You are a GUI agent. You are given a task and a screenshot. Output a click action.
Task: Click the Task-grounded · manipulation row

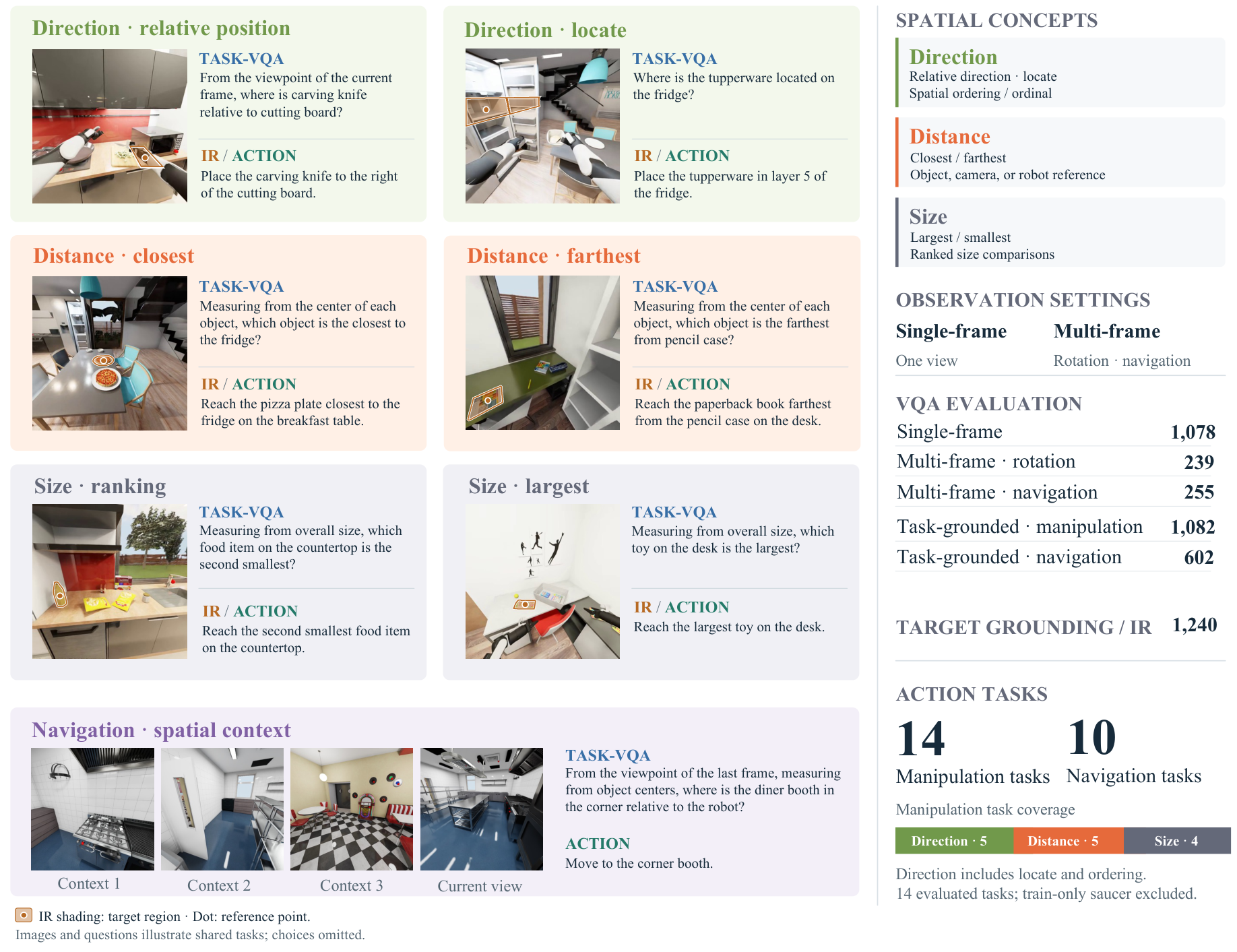coord(1055,527)
